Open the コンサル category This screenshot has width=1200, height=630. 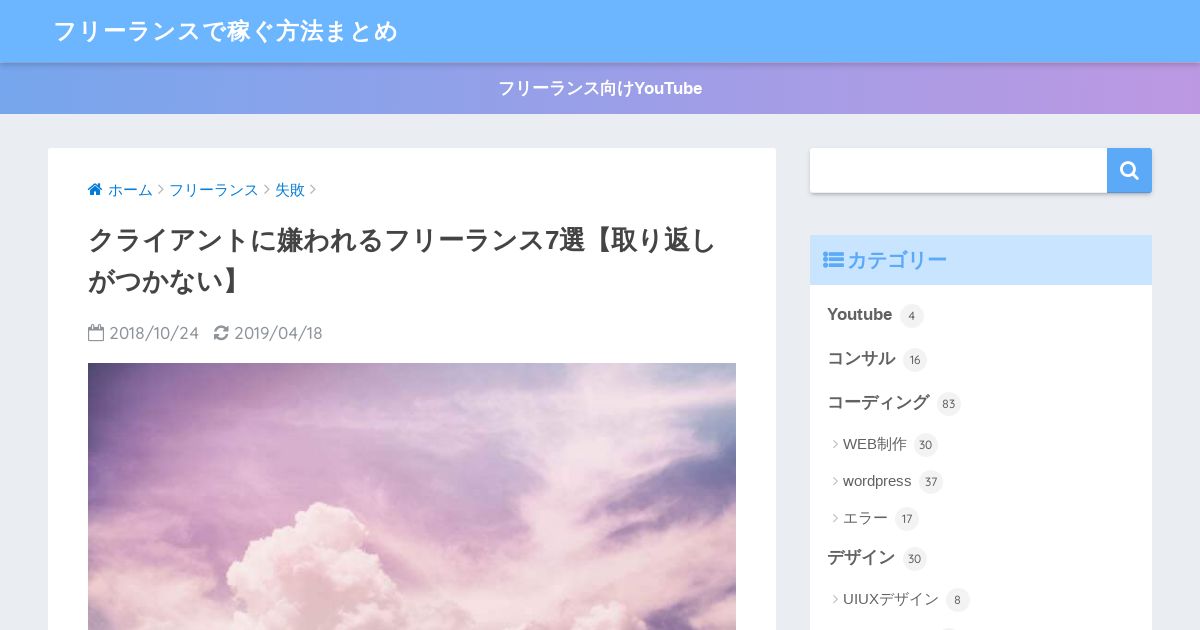[861, 358]
